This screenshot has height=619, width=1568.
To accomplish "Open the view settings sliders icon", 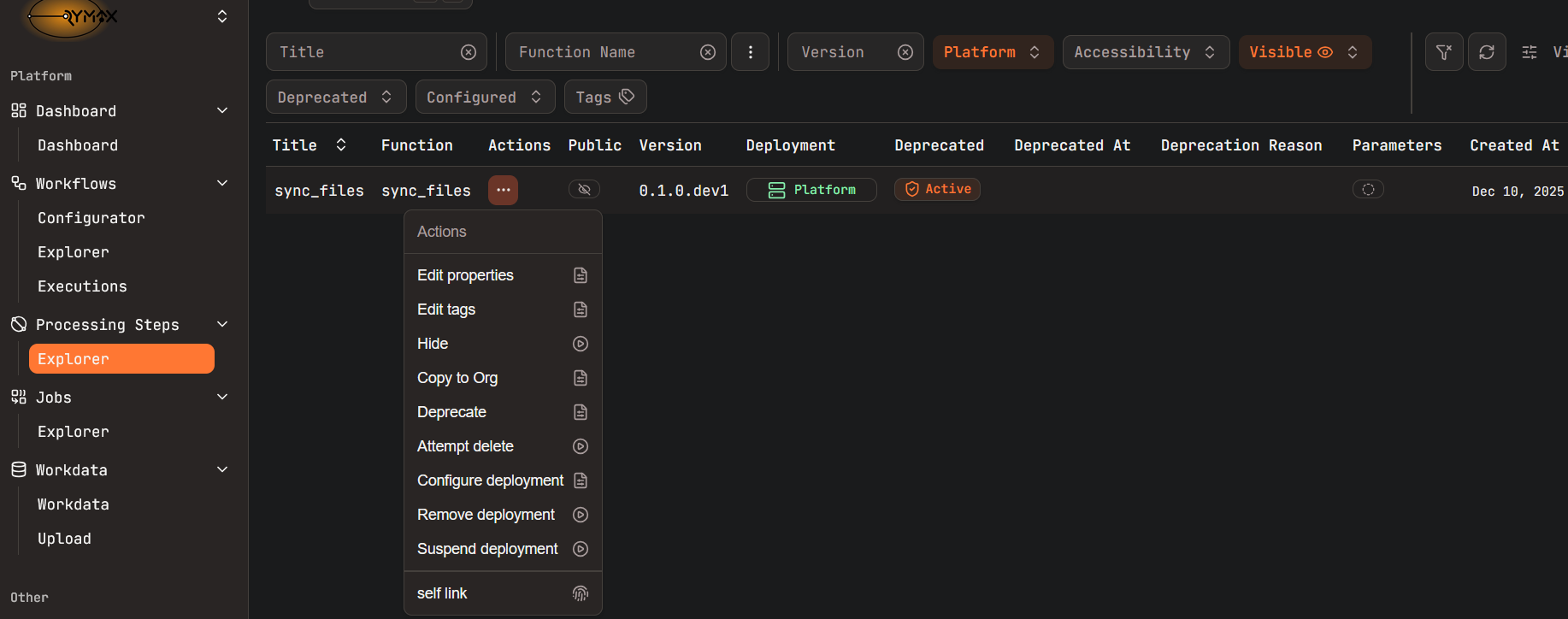I will coord(1530,52).
